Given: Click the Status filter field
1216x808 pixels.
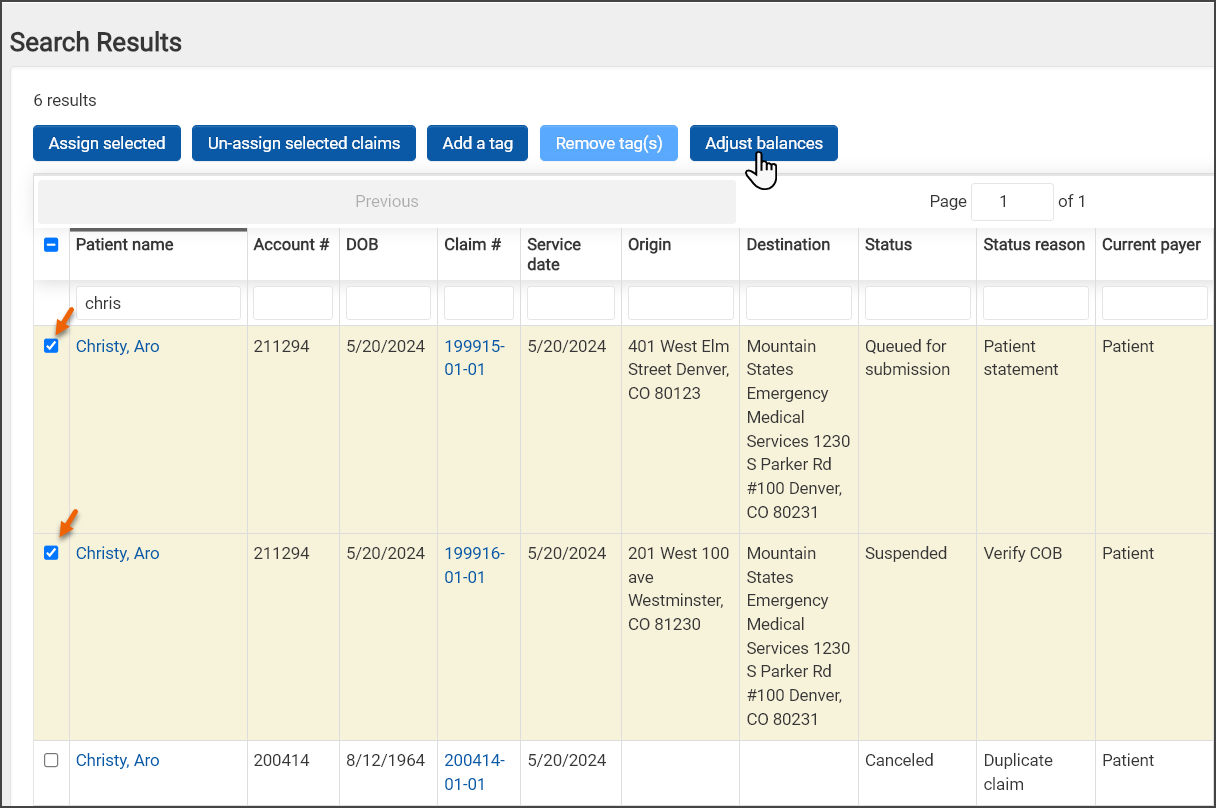Looking at the screenshot, I should [x=917, y=303].
